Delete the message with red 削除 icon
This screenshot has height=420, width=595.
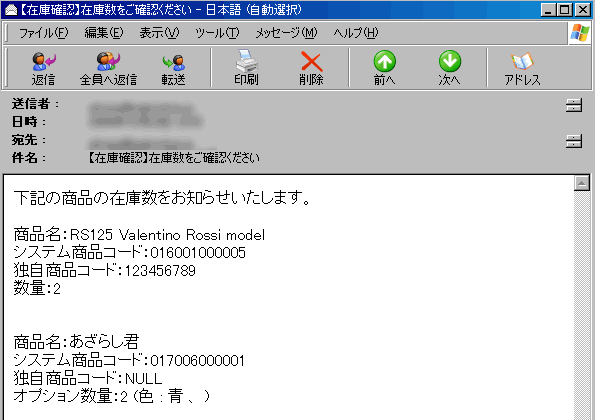click(x=311, y=68)
